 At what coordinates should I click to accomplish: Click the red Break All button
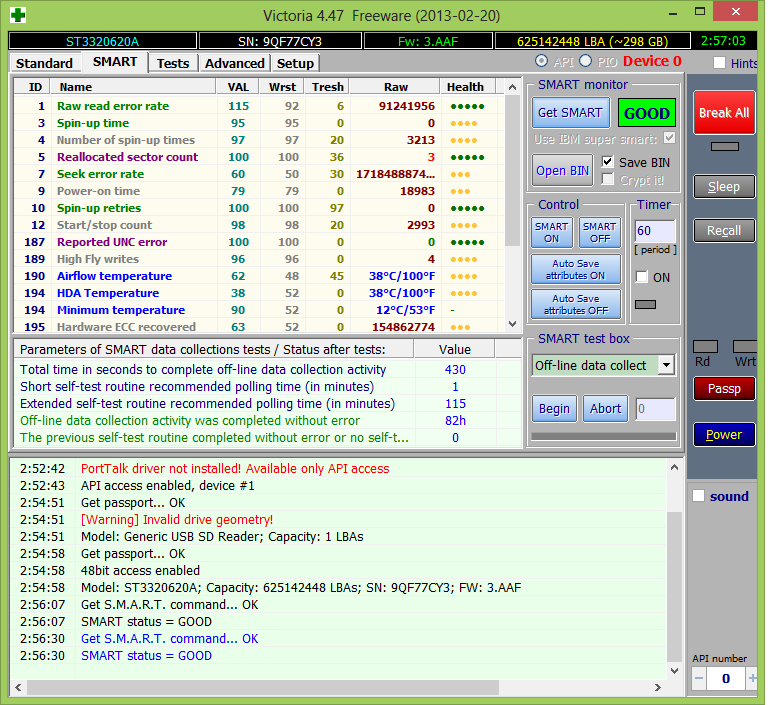point(724,113)
